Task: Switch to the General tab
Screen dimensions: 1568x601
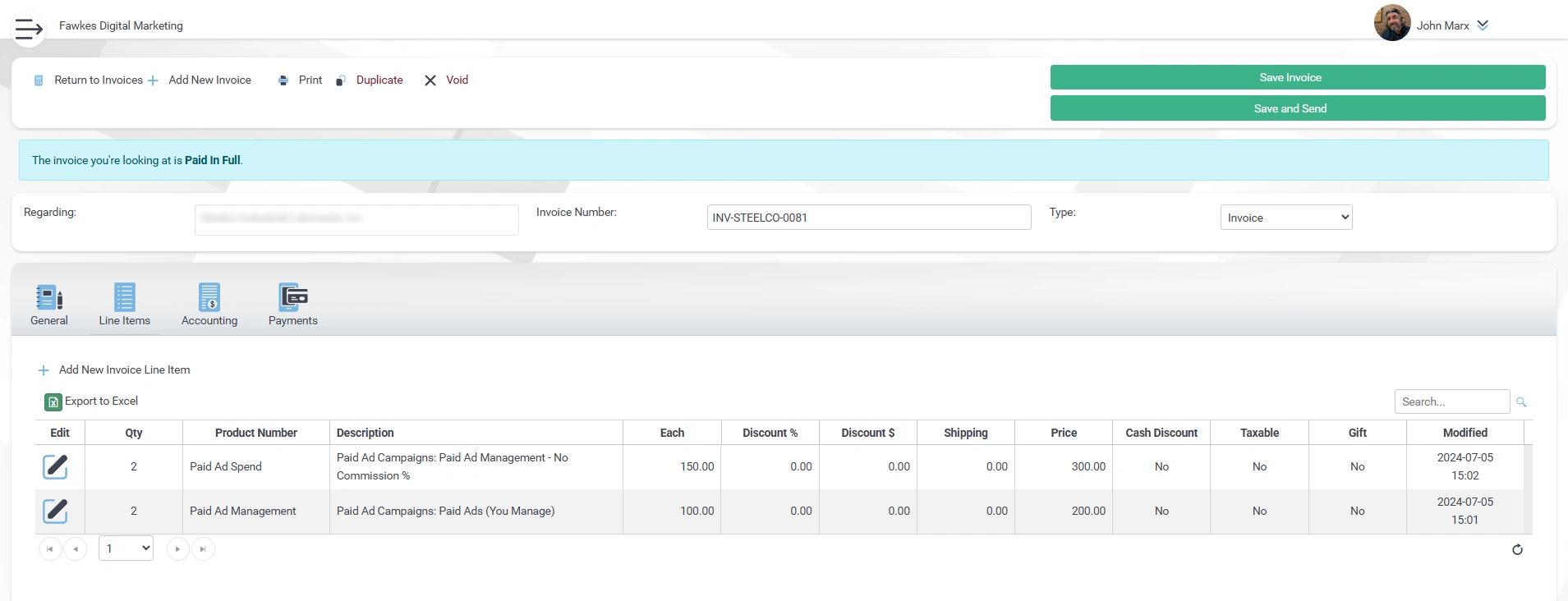Action: 49,305
